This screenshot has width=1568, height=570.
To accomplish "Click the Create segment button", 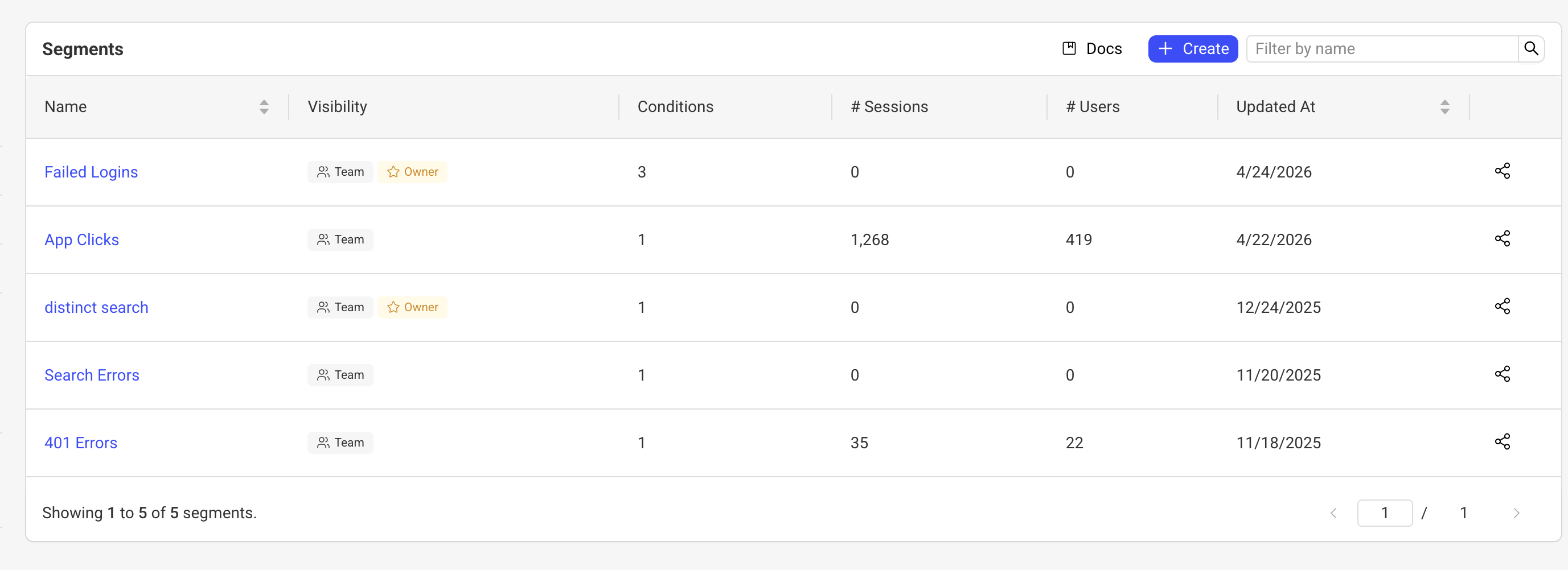I will 1192,49.
